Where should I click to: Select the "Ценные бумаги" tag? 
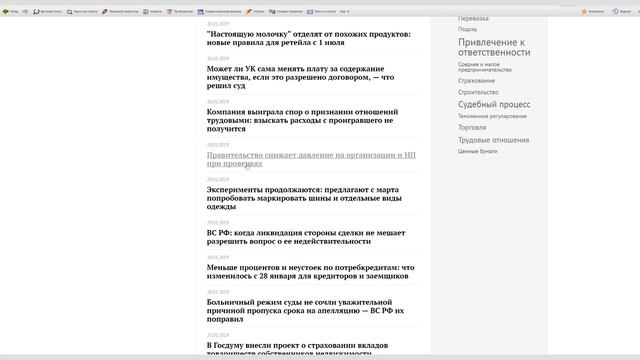(x=478, y=151)
